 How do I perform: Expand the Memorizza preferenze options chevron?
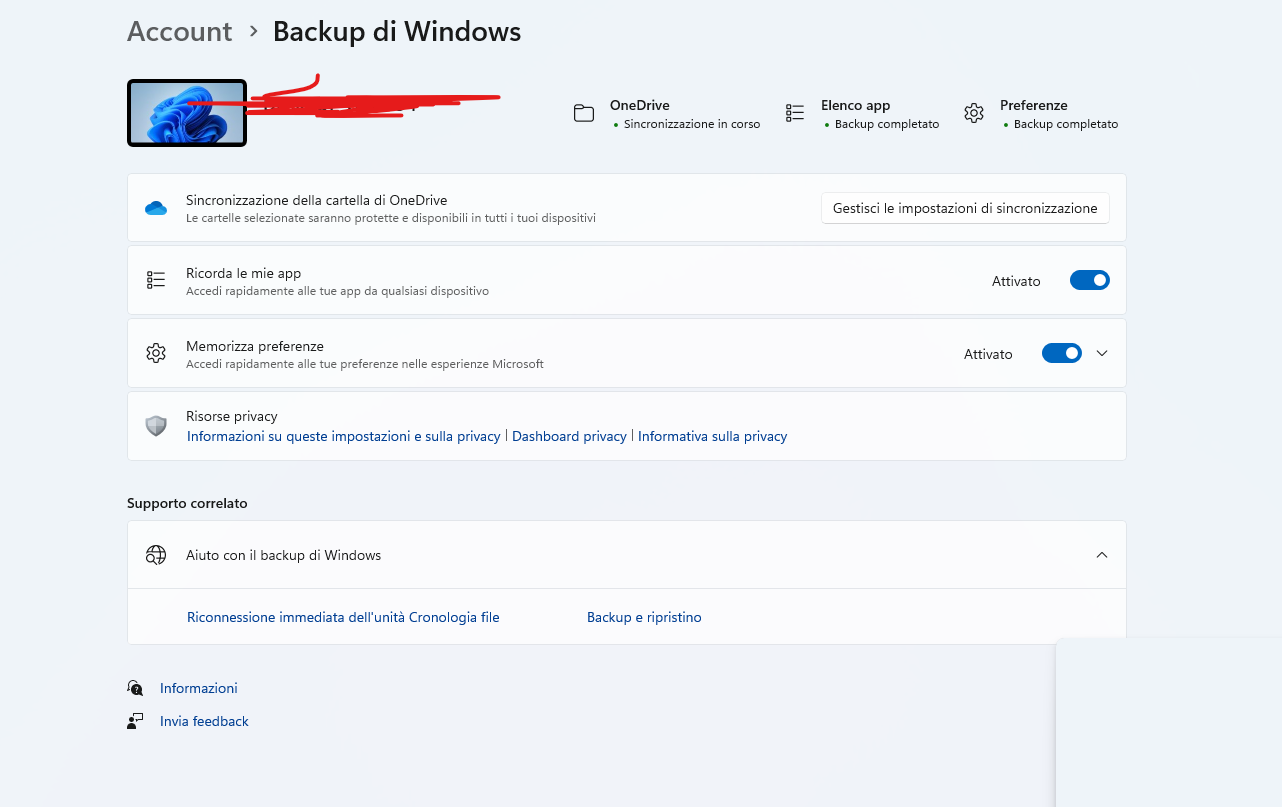(1102, 353)
